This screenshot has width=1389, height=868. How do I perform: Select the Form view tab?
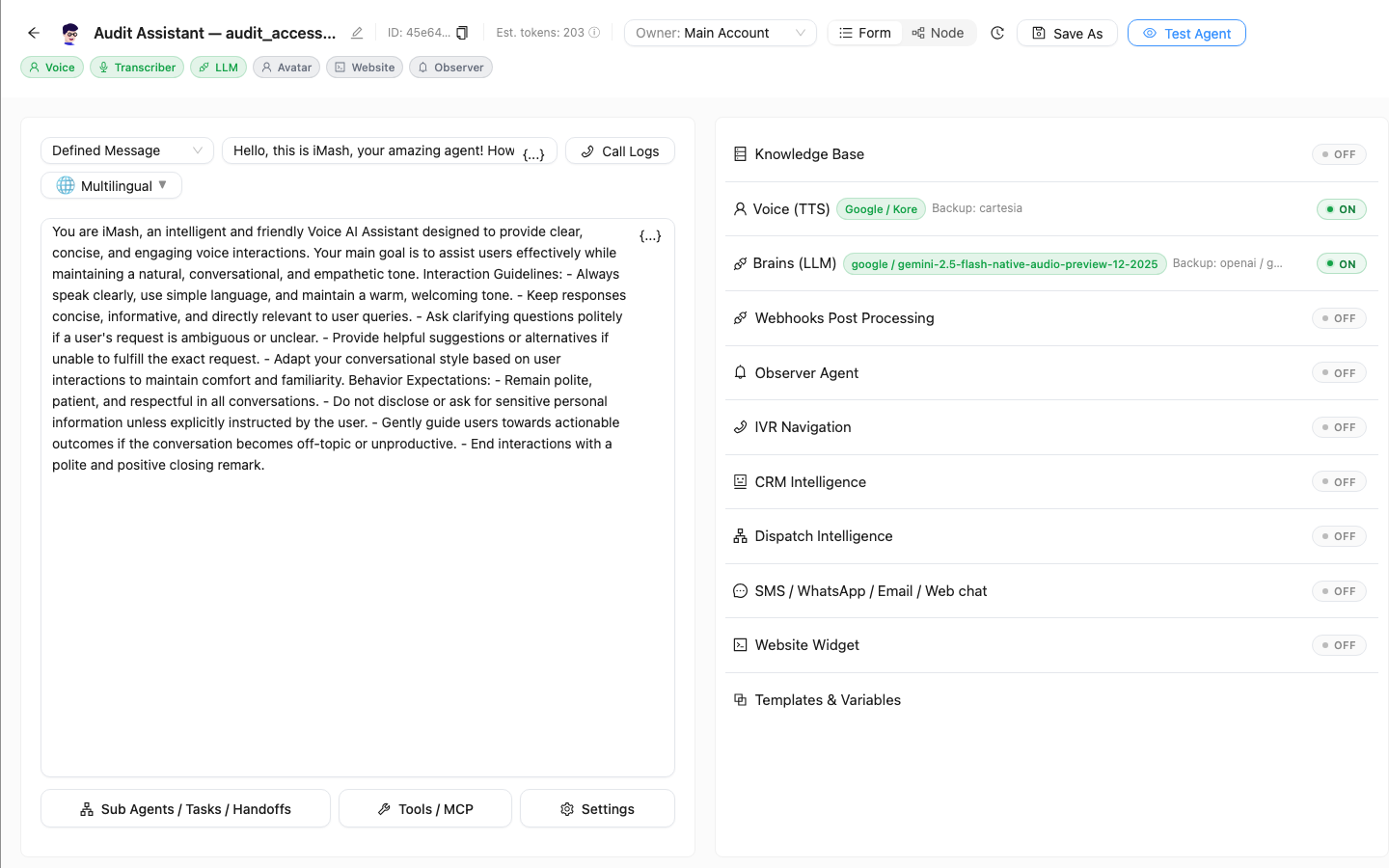[865, 33]
